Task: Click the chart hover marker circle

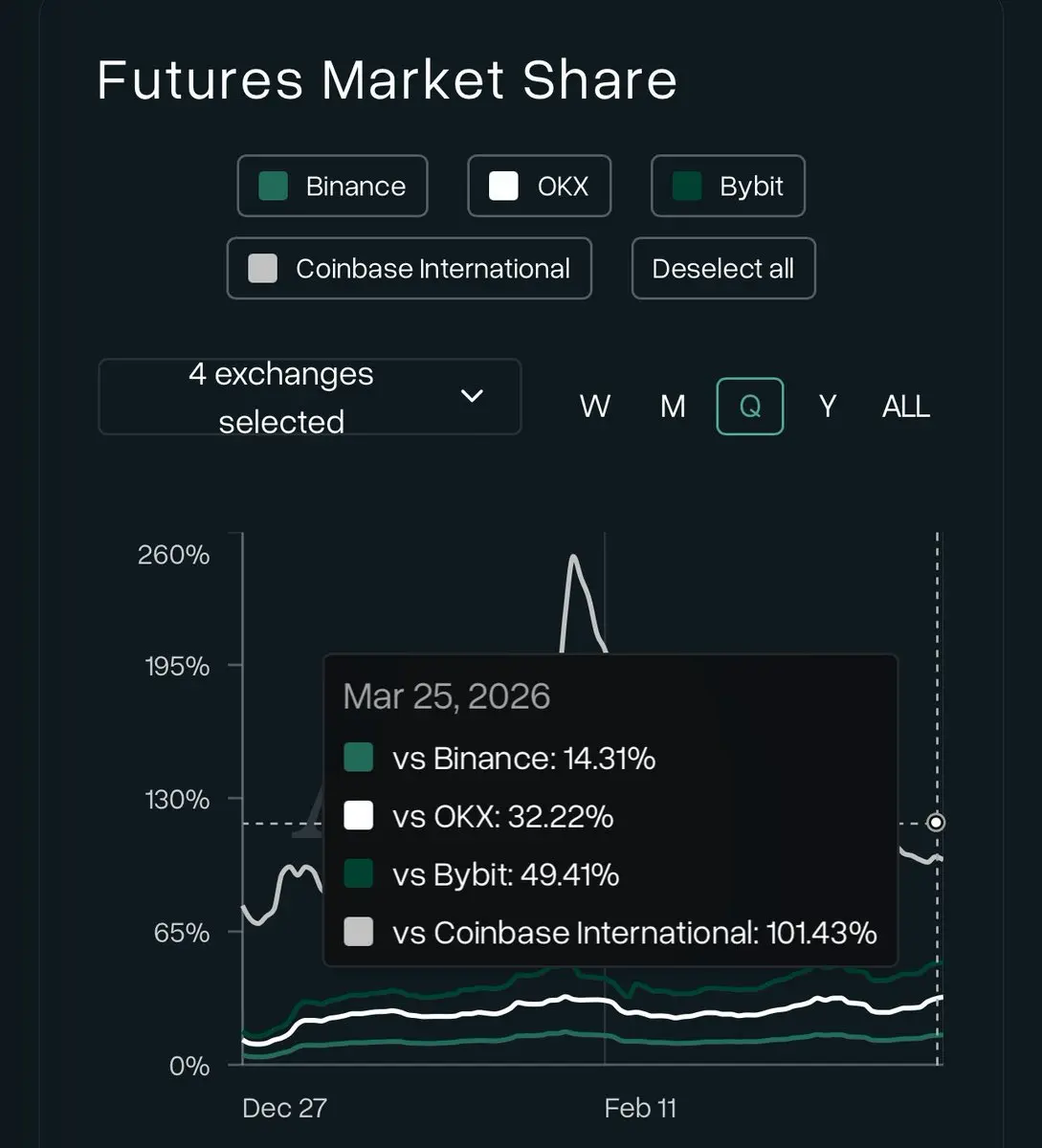Action: (x=937, y=822)
